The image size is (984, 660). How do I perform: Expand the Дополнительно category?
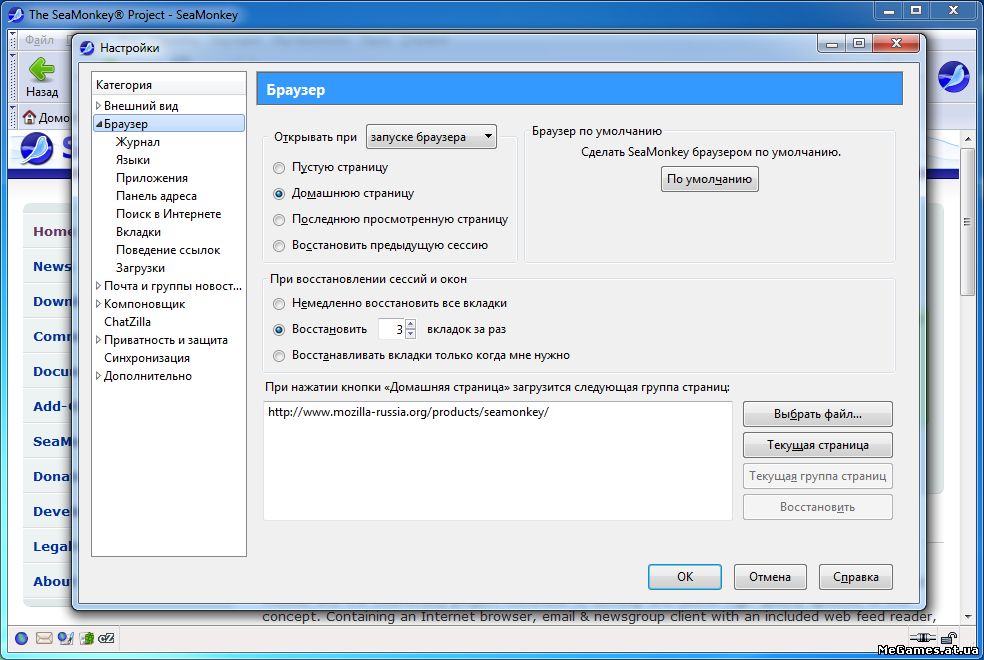pos(98,376)
